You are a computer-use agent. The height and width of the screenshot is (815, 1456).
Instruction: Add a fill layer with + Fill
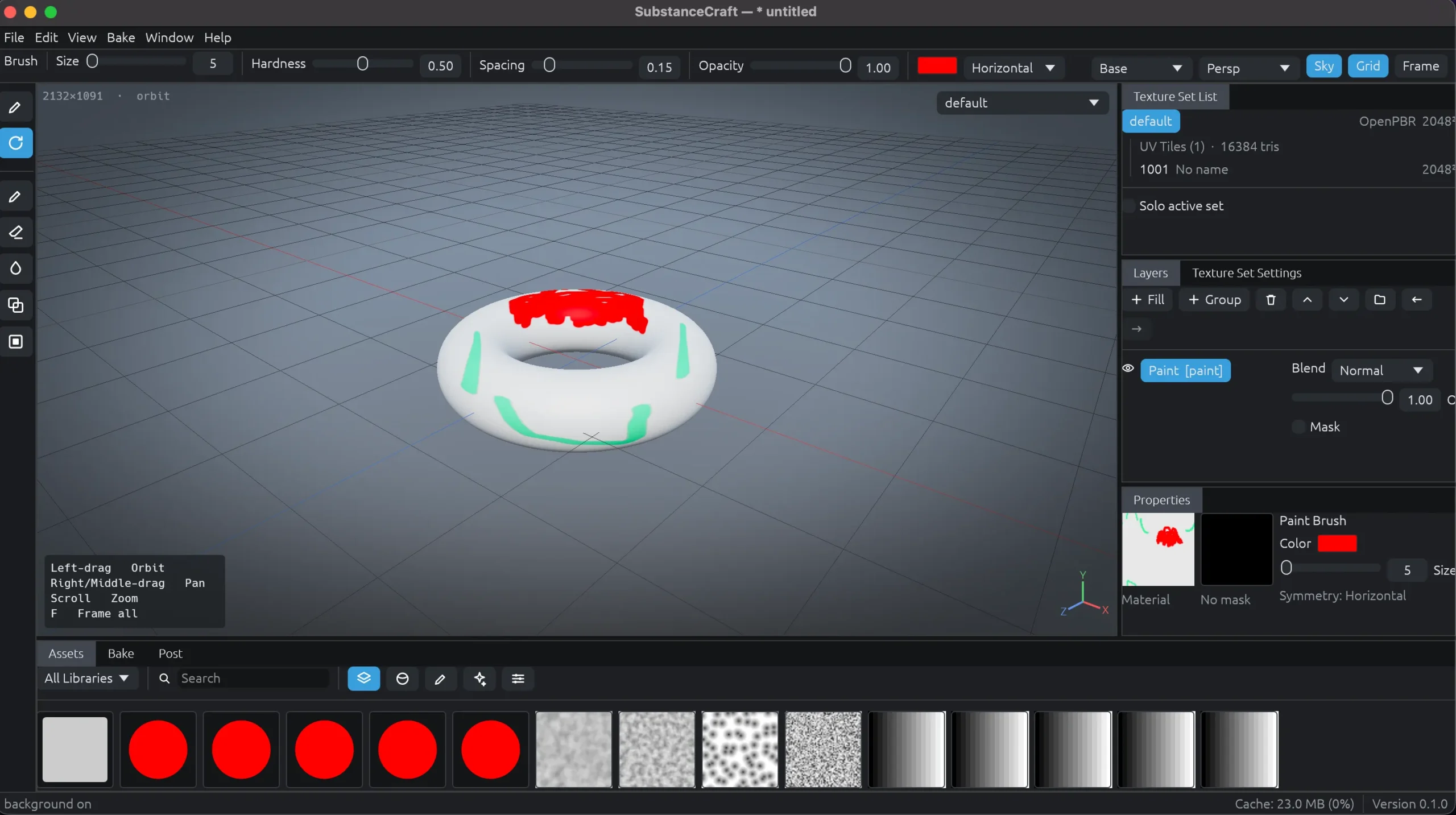[1148, 300]
